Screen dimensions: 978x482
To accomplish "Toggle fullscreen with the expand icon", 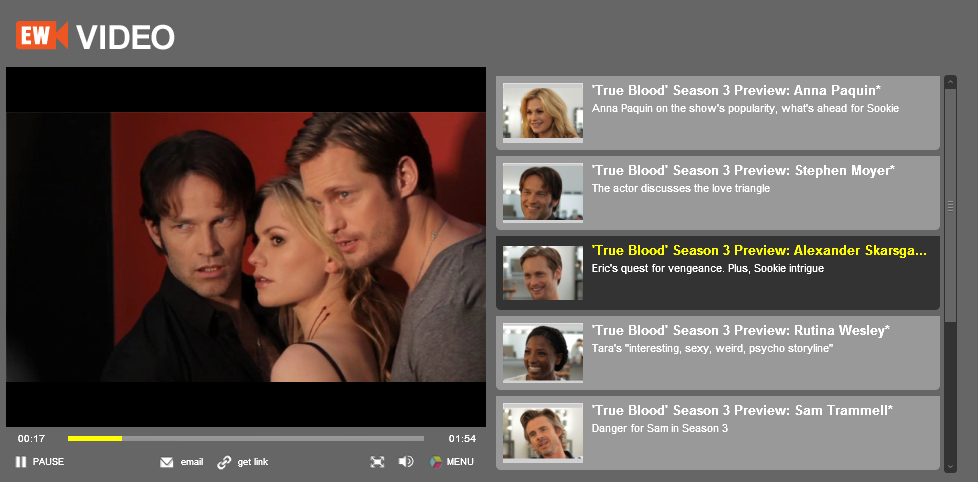I will [377, 462].
